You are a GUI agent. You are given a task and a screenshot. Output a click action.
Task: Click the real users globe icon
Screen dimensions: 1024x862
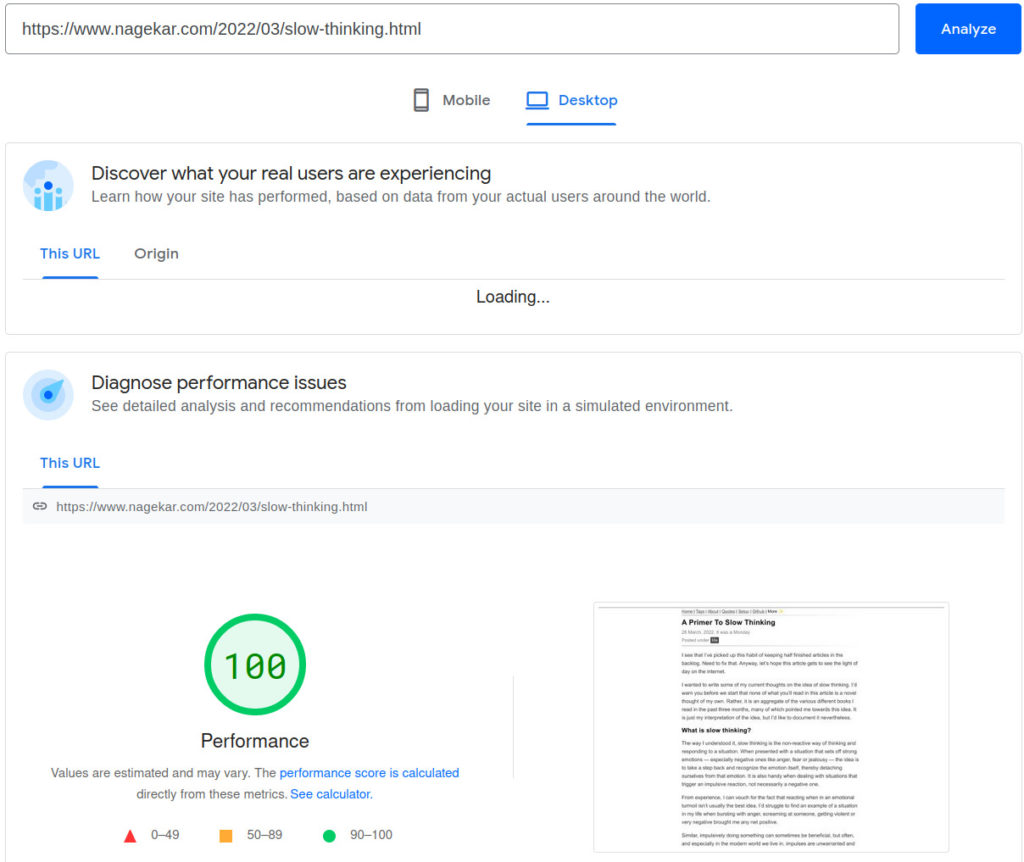pyautogui.click(x=48, y=185)
